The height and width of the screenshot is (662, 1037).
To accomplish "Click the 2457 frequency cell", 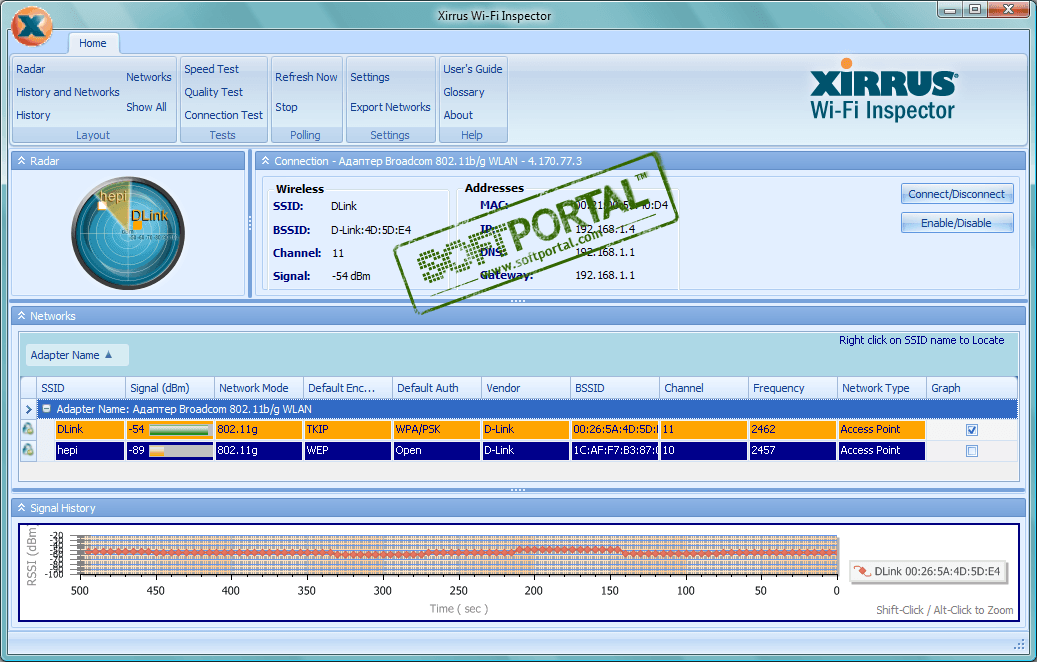I will coord(793,450).
